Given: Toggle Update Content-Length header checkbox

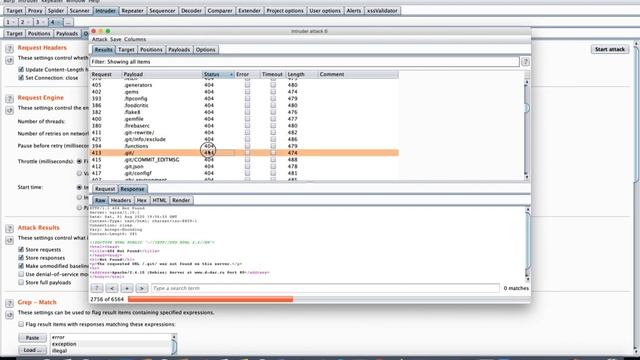Looking at the screenshot, I should coord(21,69).
